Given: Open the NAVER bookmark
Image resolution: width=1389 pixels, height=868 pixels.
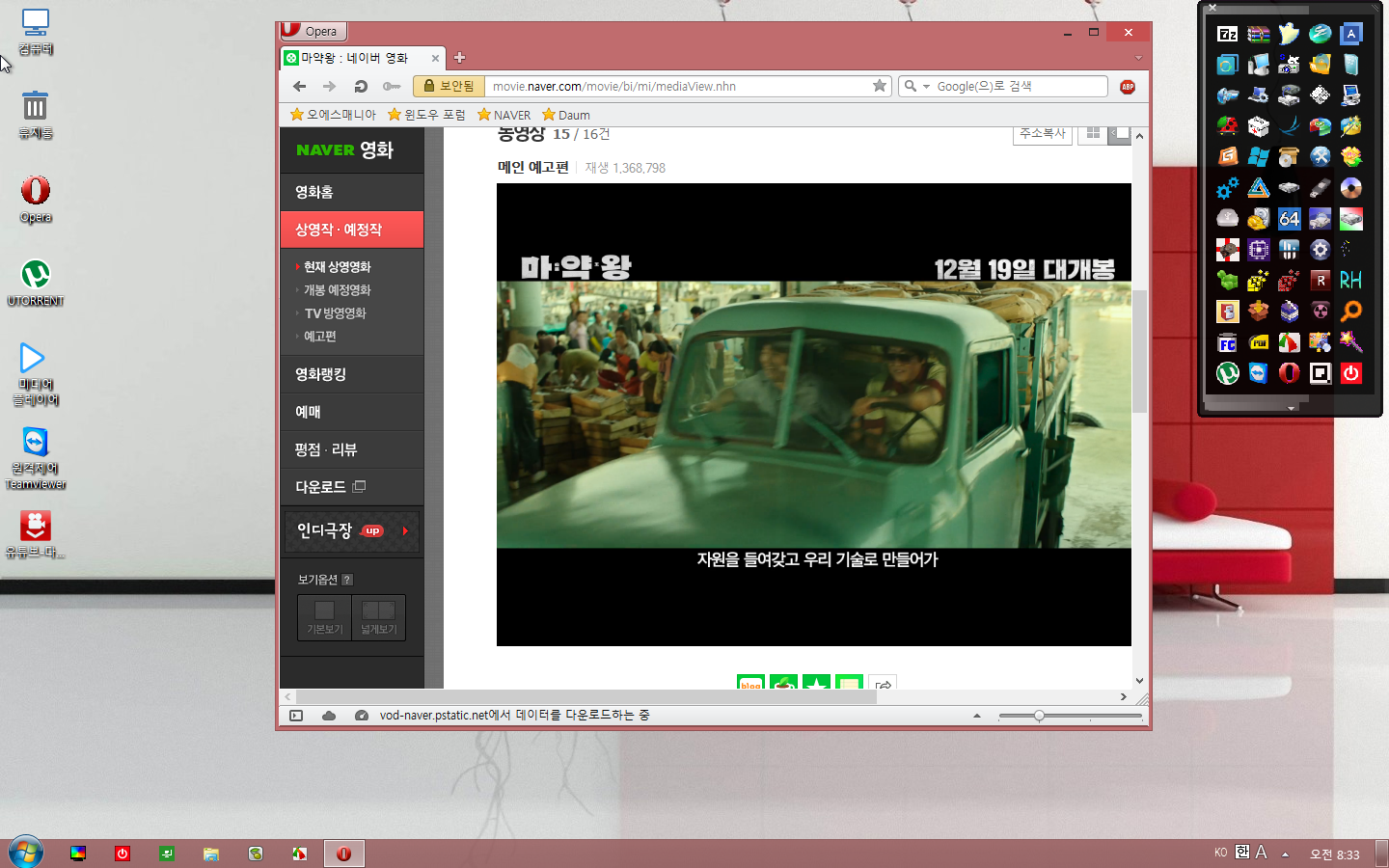Looking at the screenshot, I should pos(504,115).
